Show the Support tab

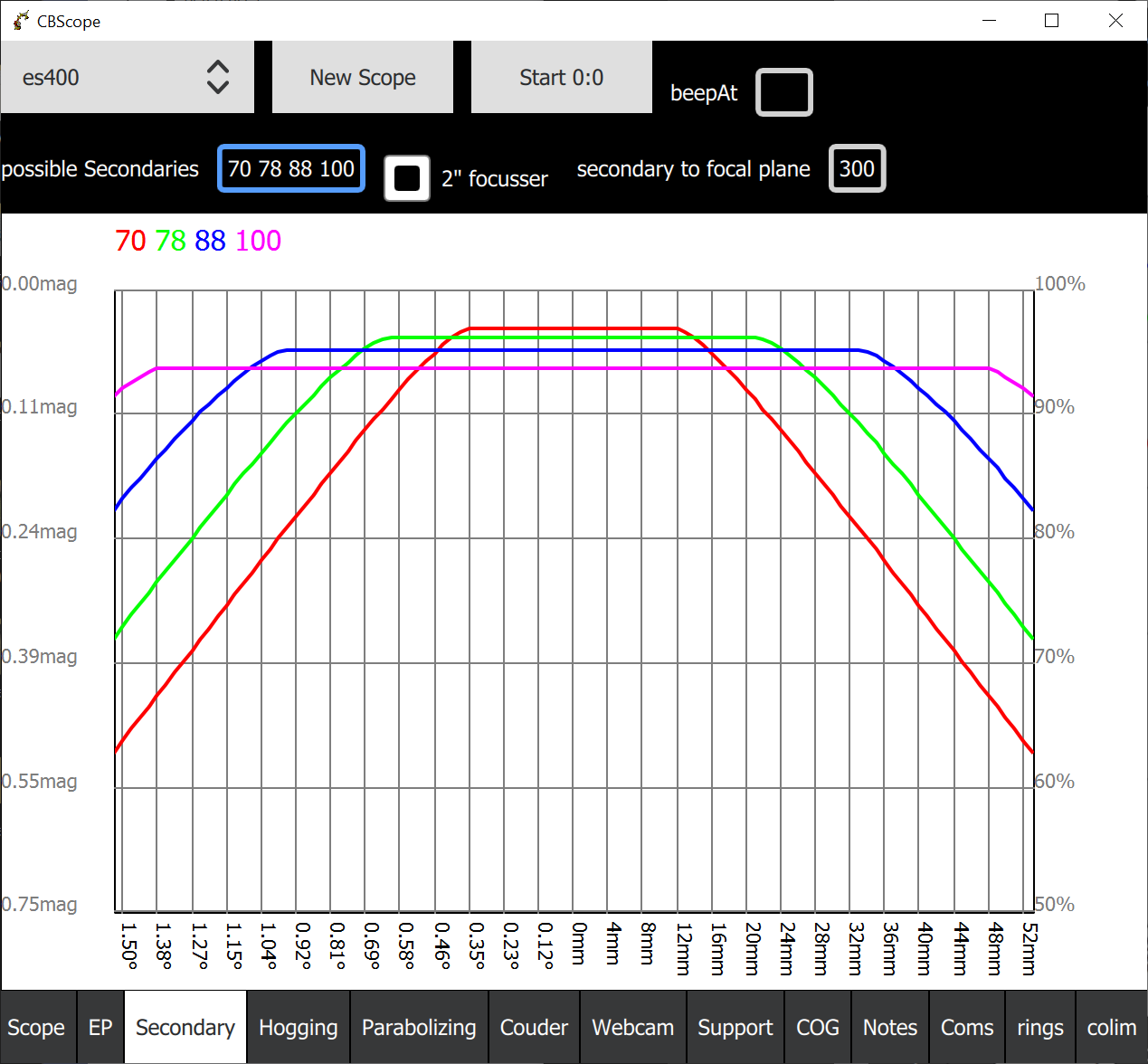[x=735, y=1027]
